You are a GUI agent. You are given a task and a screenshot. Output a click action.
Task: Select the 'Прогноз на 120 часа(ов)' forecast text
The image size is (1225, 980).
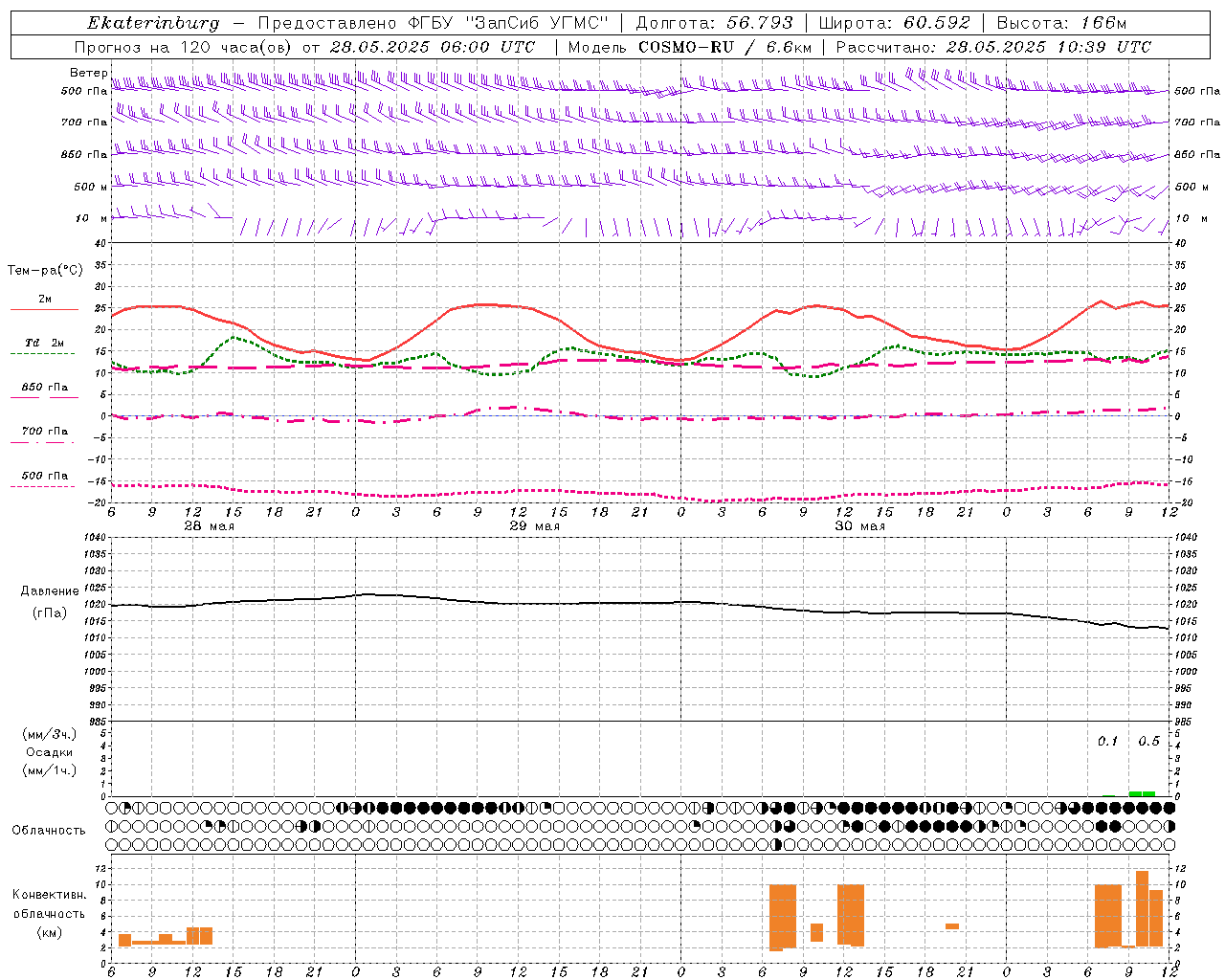coord(184,47)
